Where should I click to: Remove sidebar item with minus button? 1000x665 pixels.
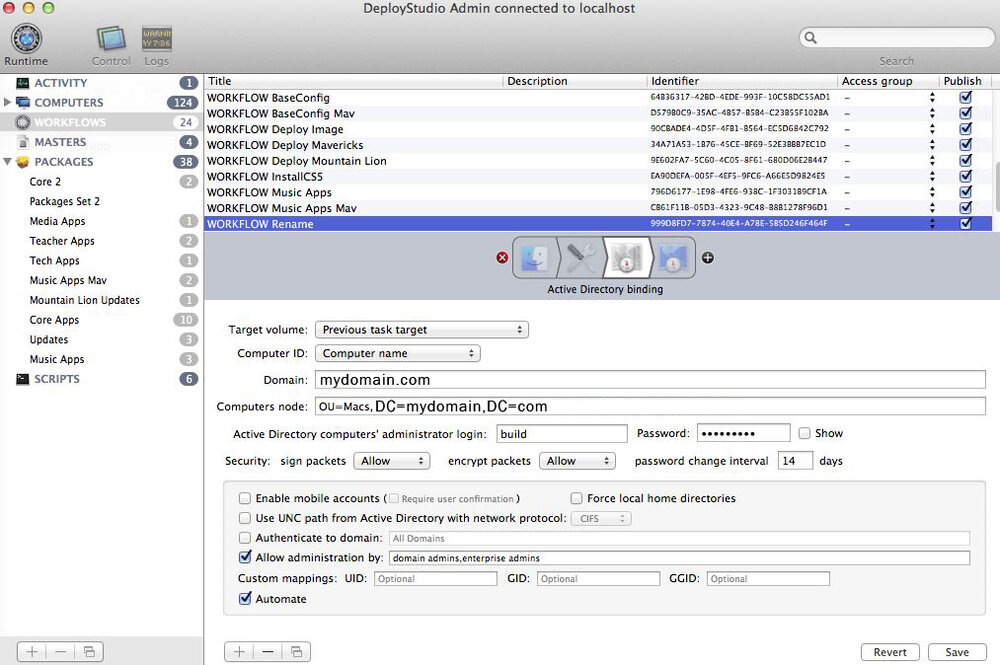(61, 652)
